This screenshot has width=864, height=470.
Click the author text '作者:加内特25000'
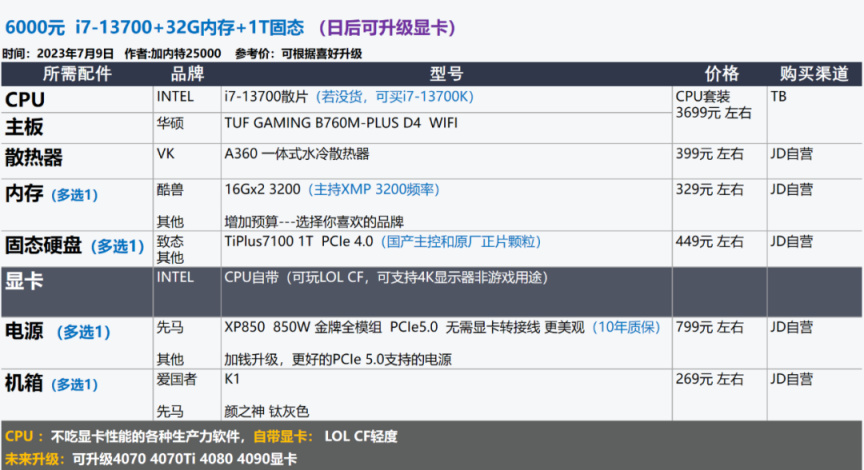click(x=172, y=53)
